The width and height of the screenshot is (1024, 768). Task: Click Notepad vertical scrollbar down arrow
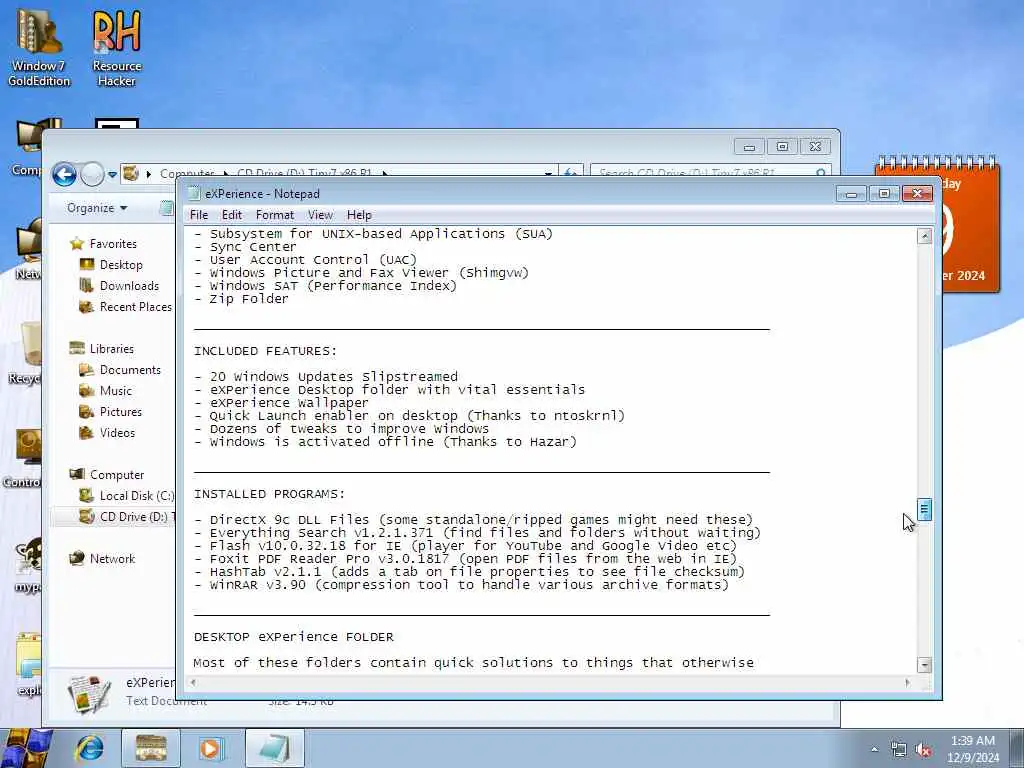924,665
